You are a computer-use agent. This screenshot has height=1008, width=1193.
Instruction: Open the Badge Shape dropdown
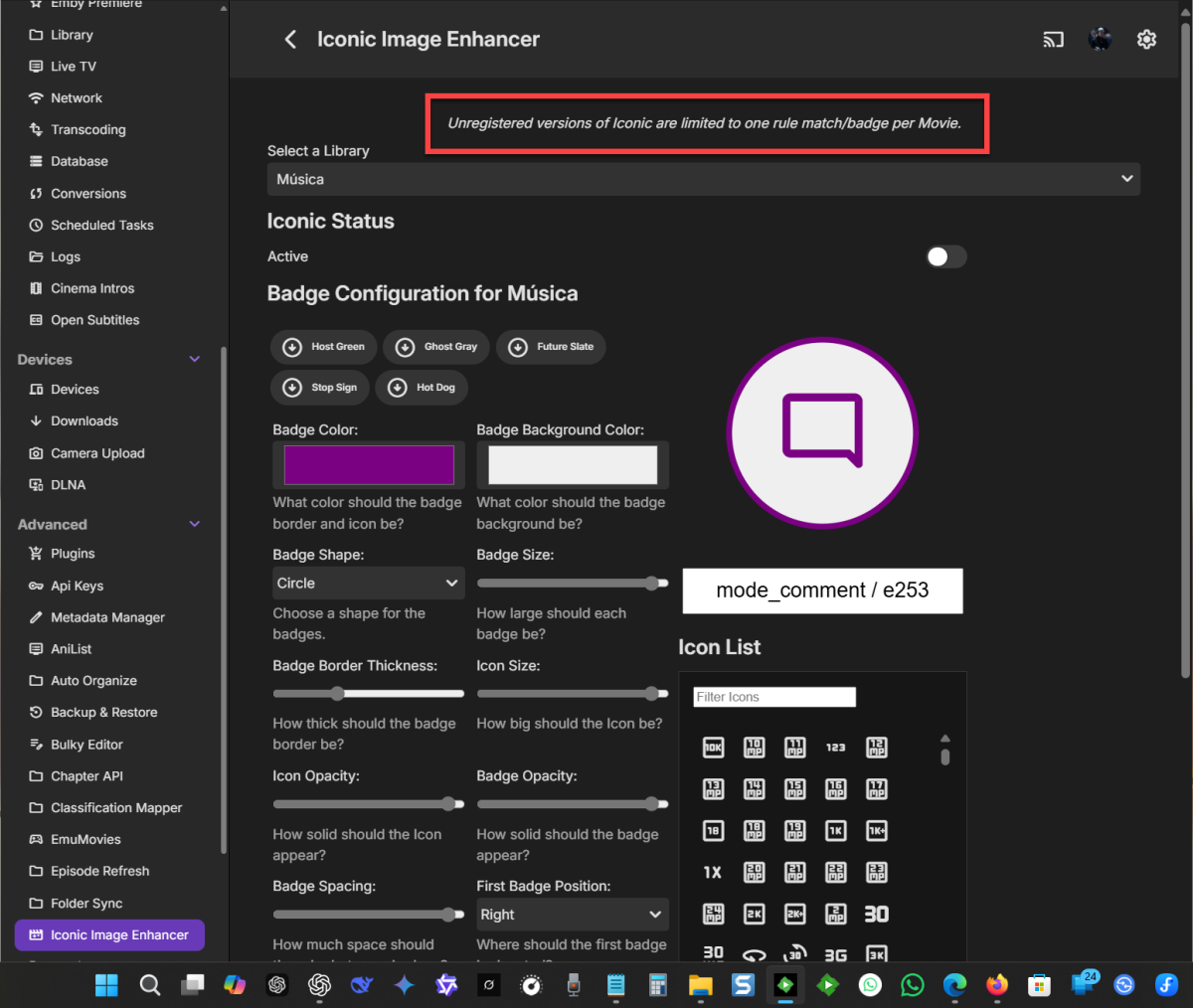click(x=368, y=584)
